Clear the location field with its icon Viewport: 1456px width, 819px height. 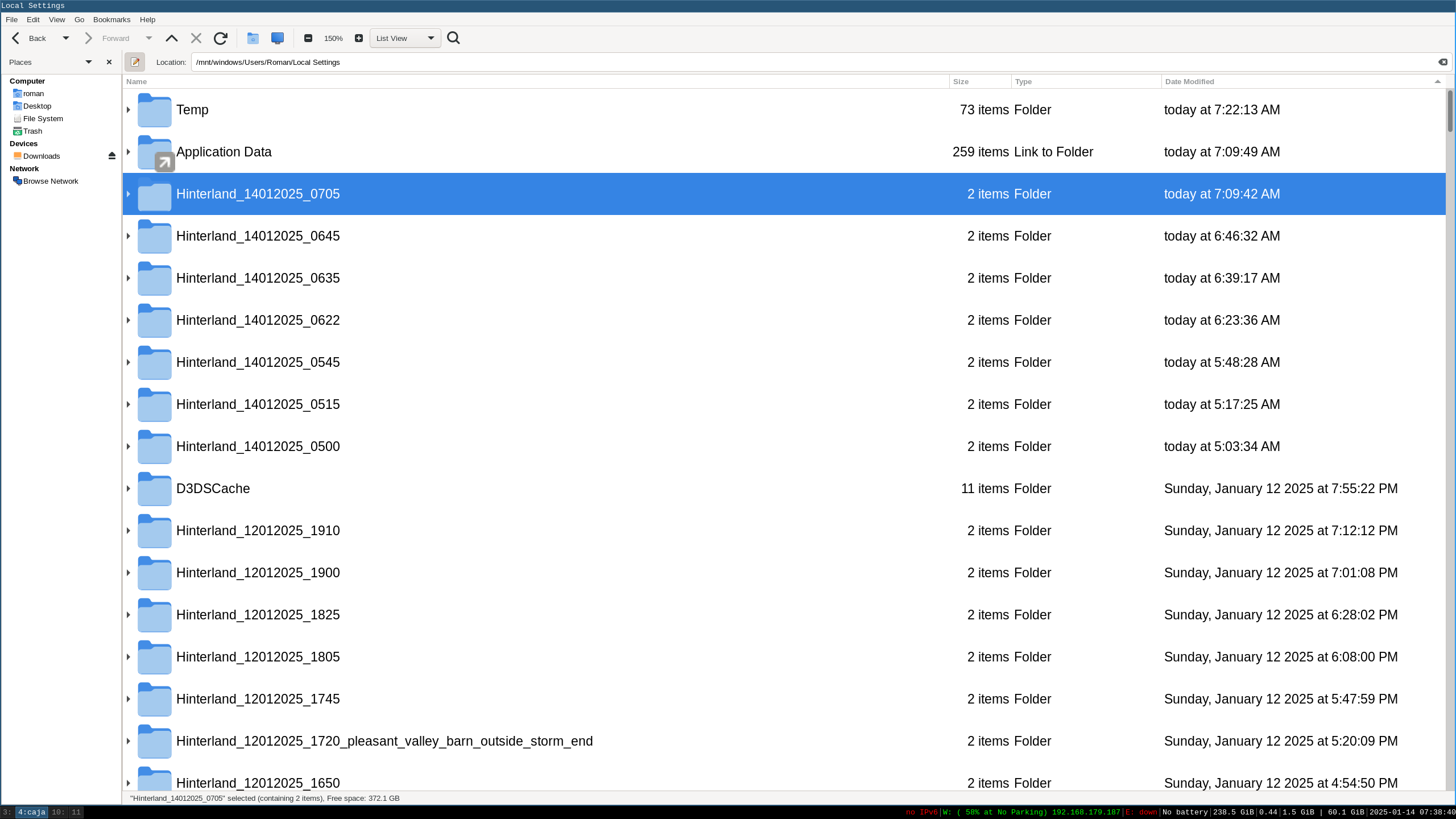[1443, 62]
